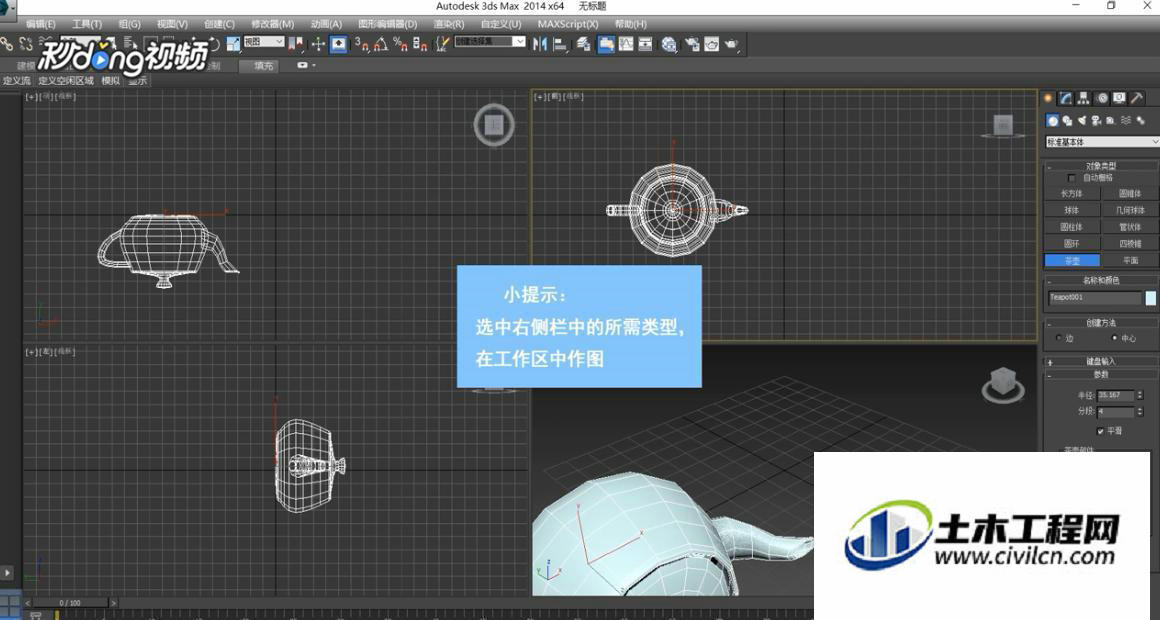Toggle the Keyboard Shortcut Override icon

click(x=338, y=44)
